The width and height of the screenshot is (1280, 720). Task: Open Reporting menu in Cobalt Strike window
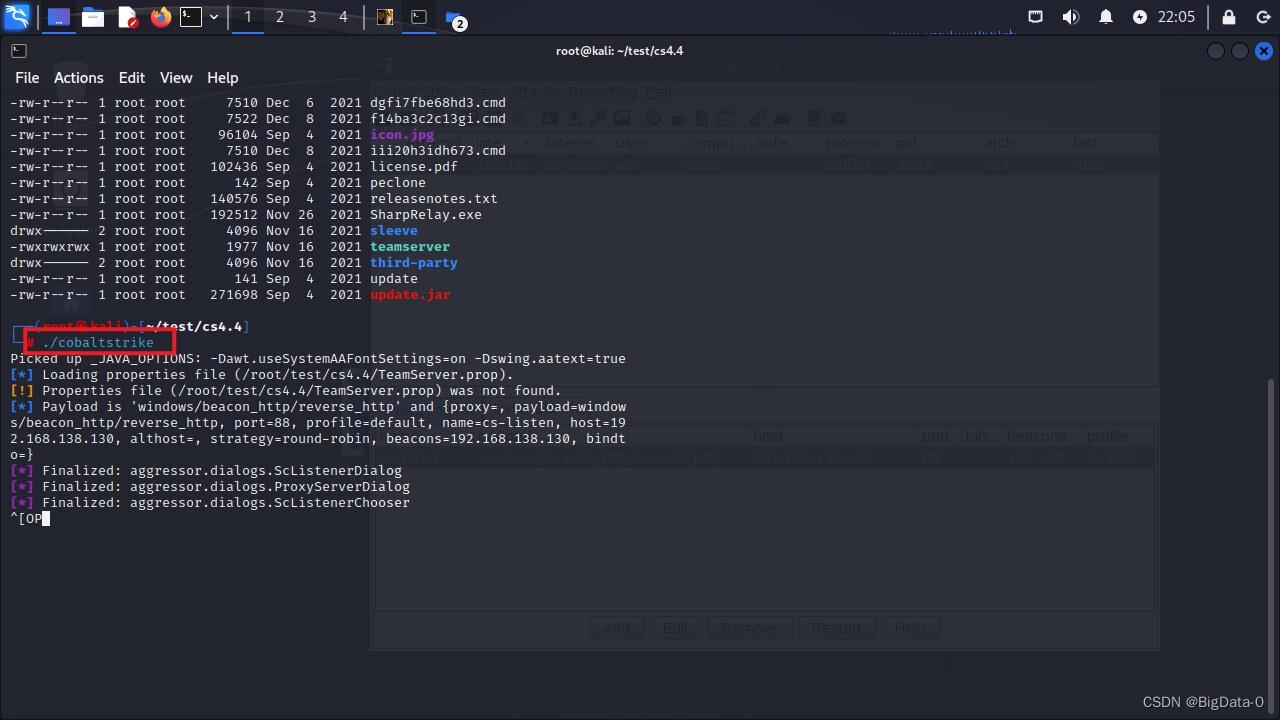point(603,92)
